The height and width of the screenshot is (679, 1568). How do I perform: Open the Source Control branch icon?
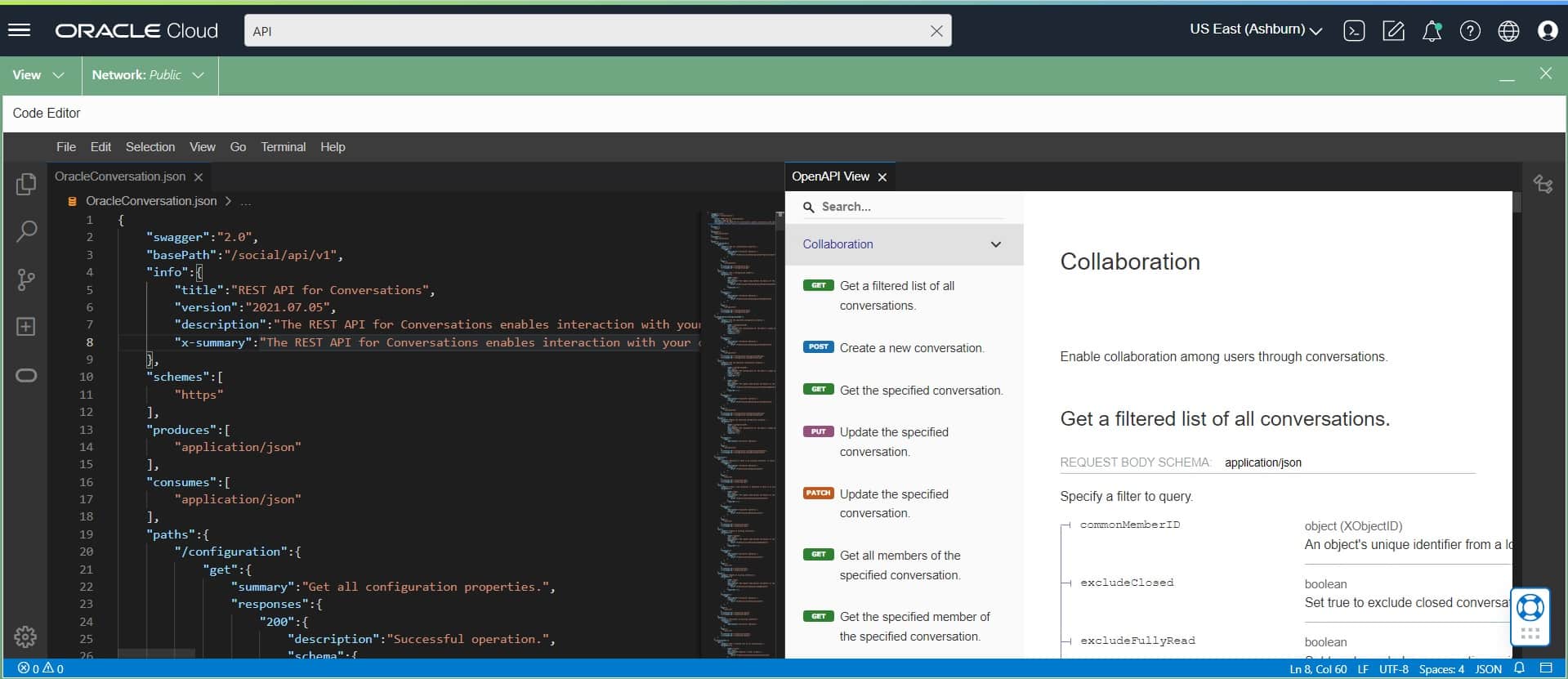[x=26, y=279]
